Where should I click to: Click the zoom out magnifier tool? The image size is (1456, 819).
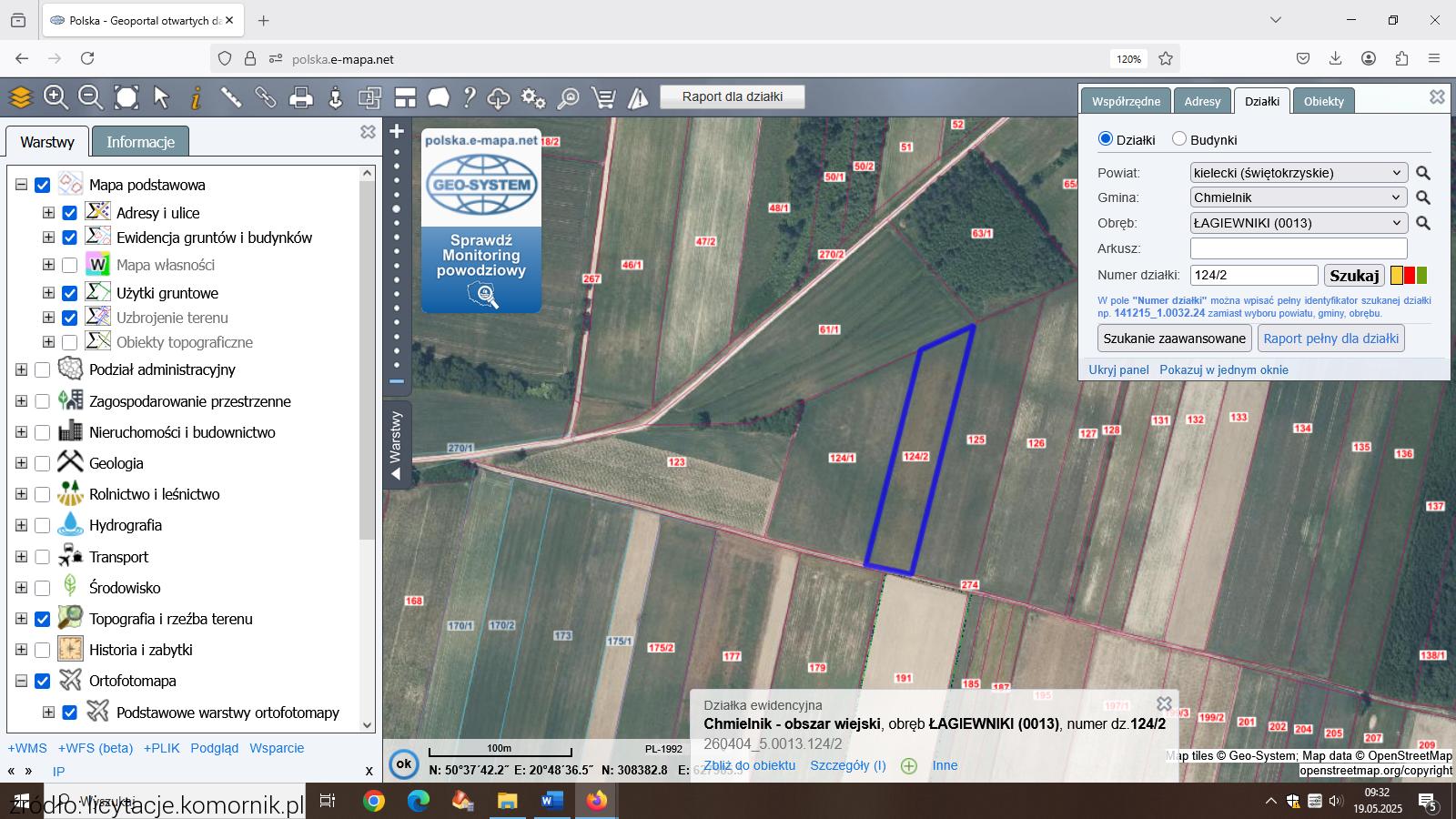[x=90, y=97]
